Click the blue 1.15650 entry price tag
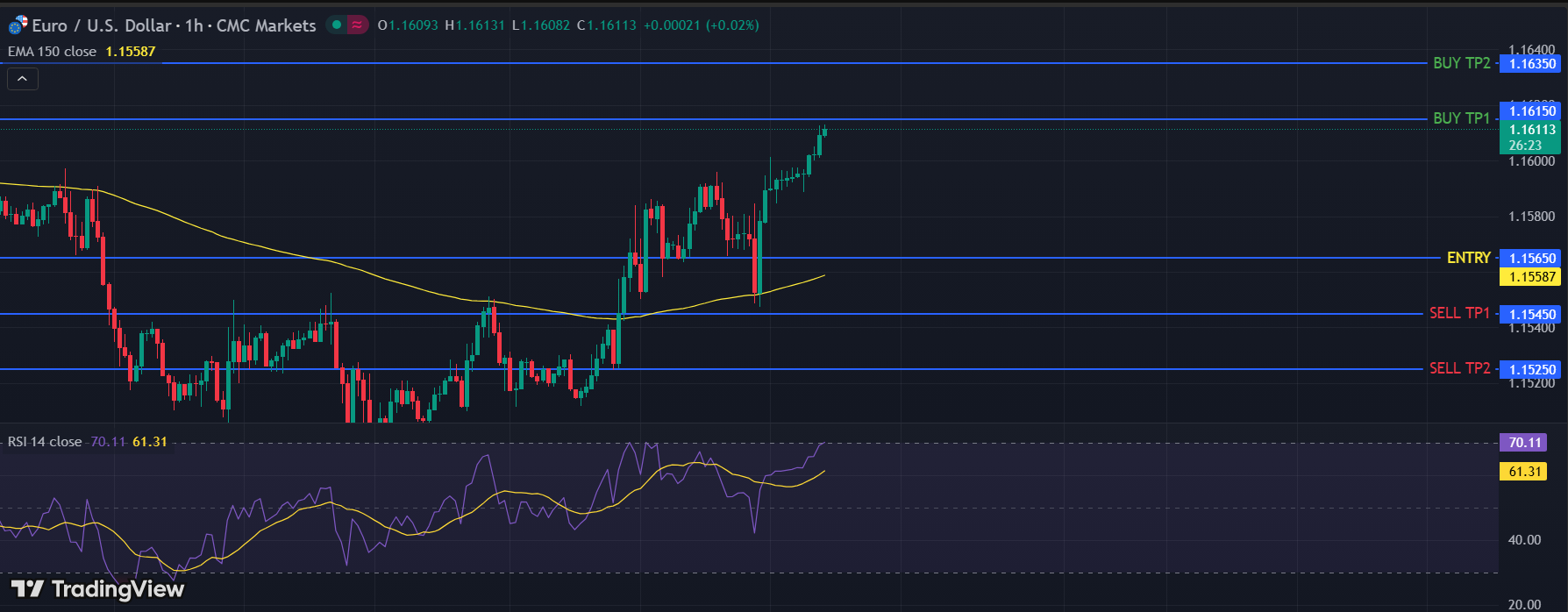 1531,259
